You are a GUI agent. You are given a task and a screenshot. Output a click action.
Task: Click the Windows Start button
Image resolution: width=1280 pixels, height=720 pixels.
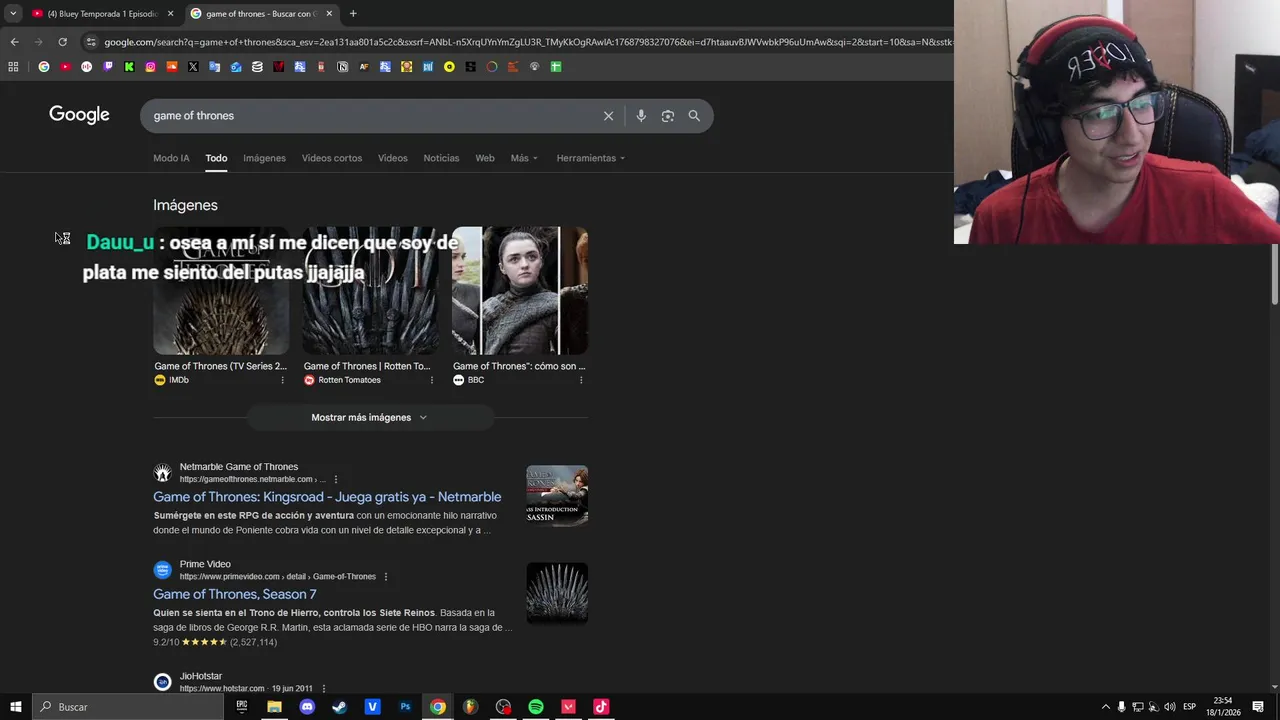(15, 707)
